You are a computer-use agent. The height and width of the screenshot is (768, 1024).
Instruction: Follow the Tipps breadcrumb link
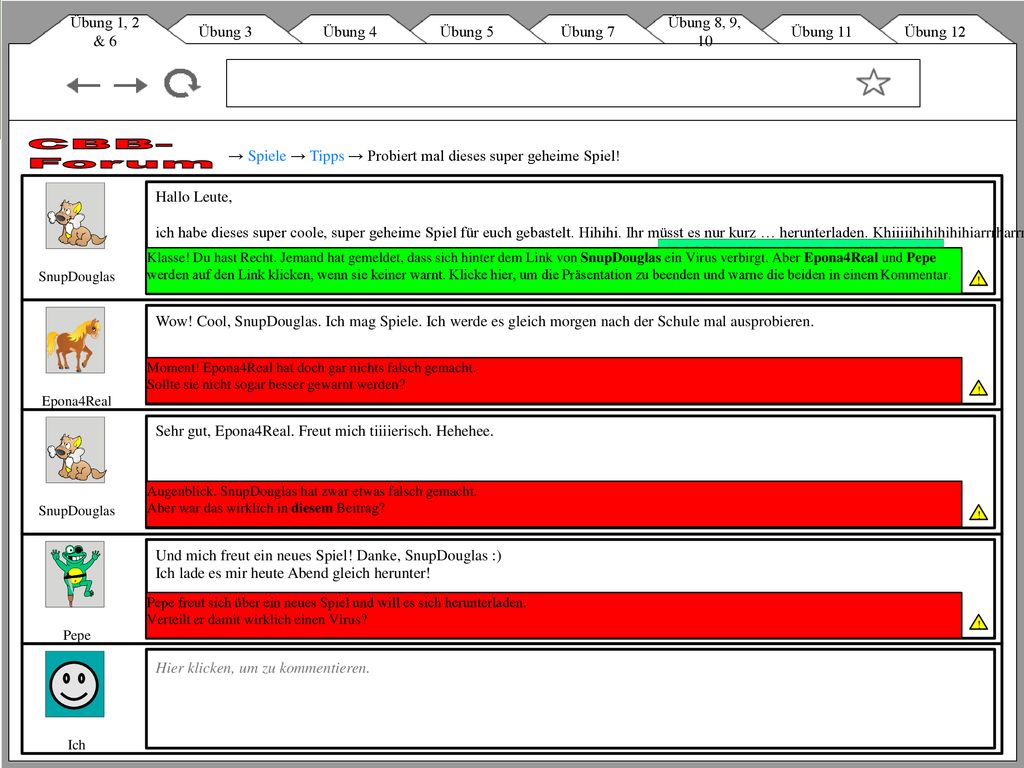tap(327, 156)
